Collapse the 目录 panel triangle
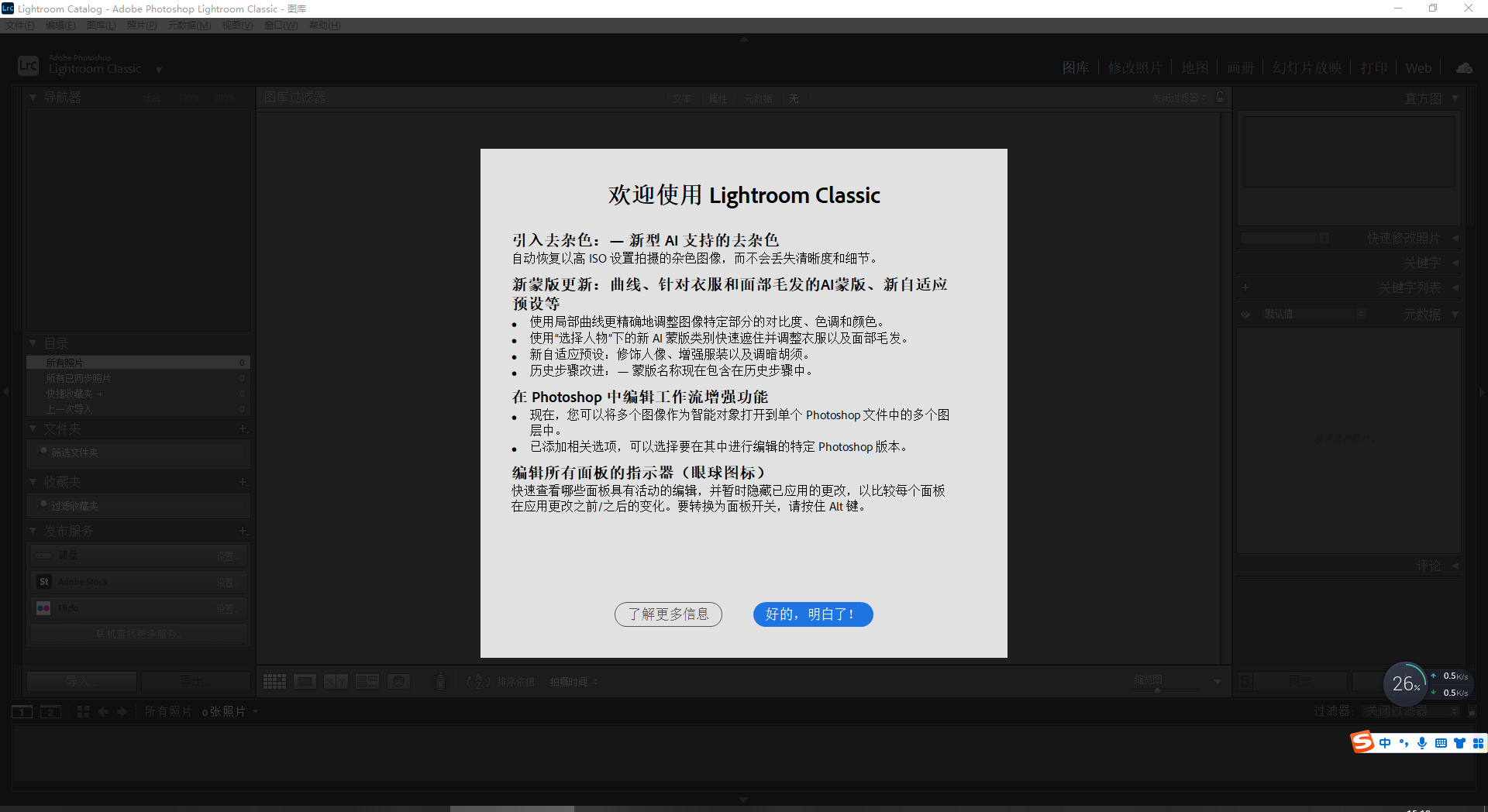The image size is (1488, 812). 33,343
